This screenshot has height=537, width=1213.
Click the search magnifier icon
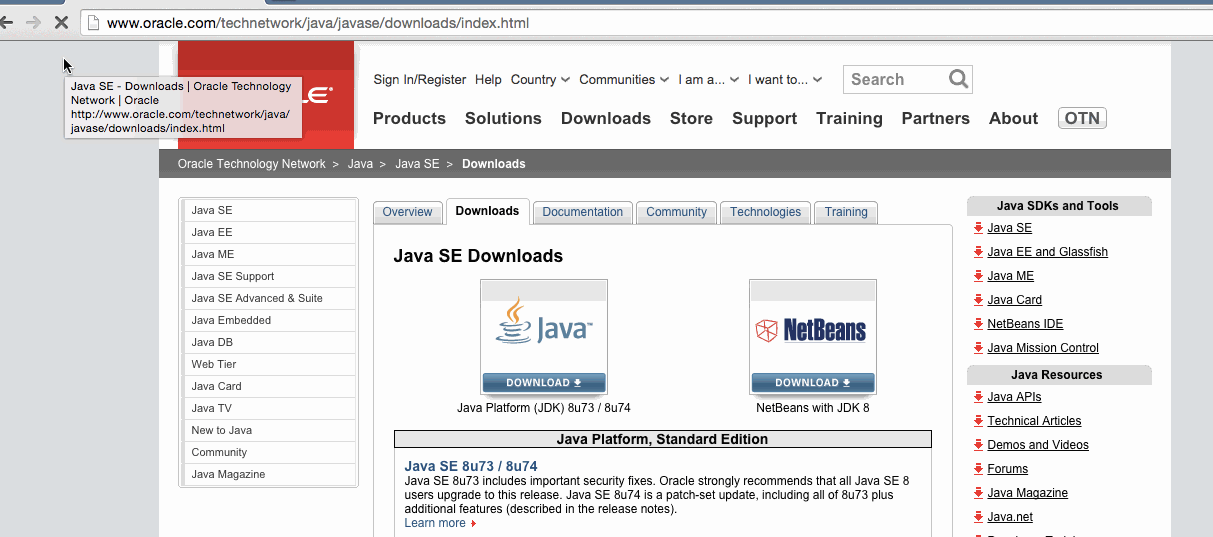958,79
